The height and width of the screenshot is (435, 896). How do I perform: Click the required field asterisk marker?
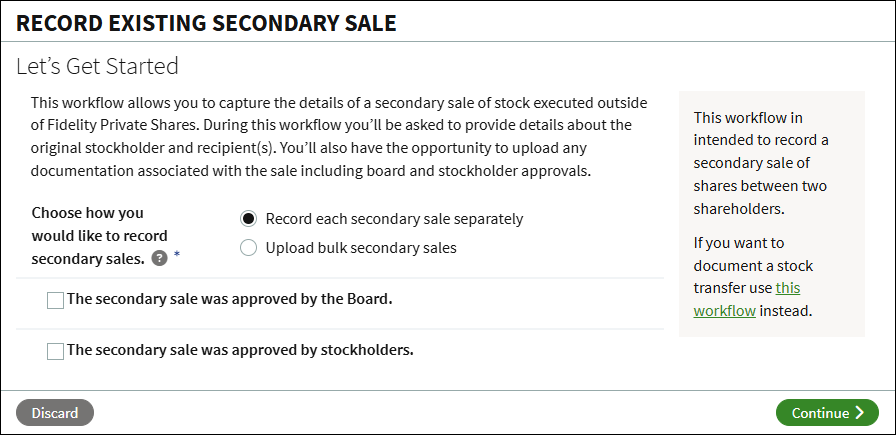pyautogui.click(x=177, y=254)
